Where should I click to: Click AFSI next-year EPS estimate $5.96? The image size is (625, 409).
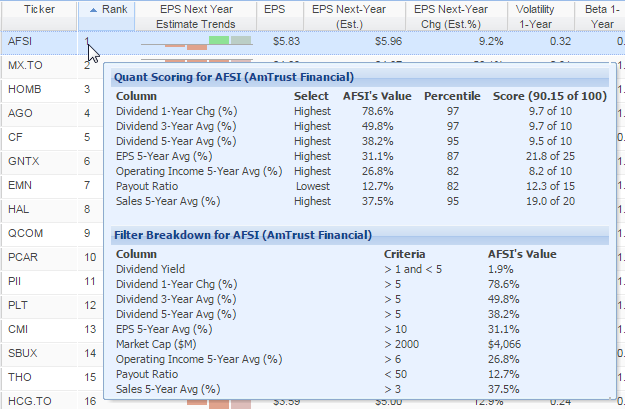click(x=388, y=41)
